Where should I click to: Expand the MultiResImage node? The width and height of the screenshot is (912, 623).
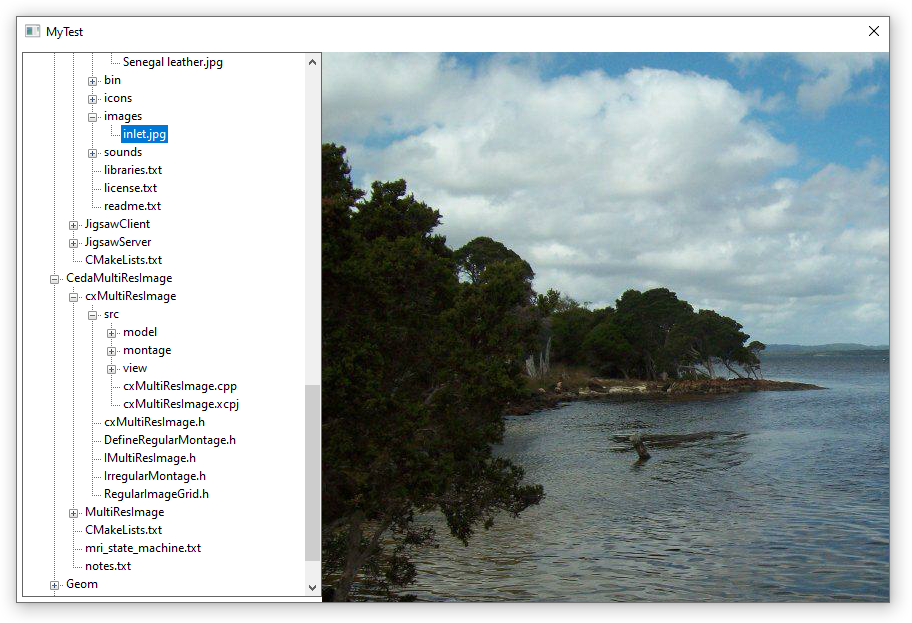tap(73, 513)
